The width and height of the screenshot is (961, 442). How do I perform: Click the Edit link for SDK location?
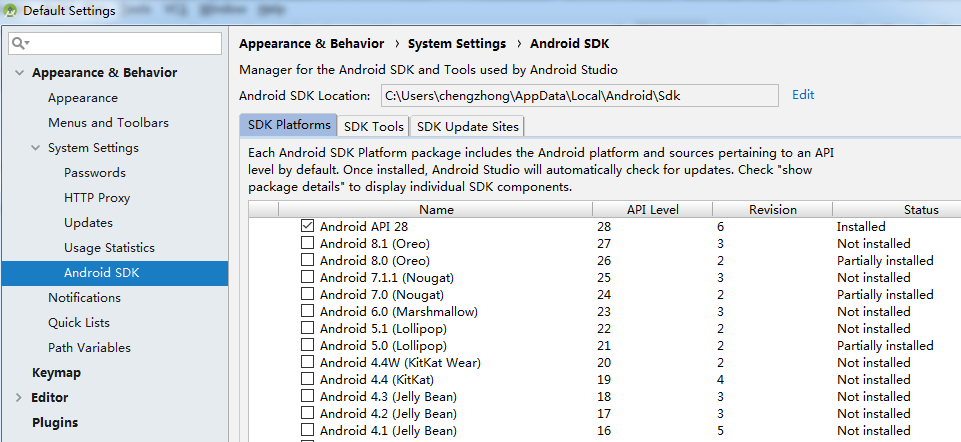(x=803, y=94)
